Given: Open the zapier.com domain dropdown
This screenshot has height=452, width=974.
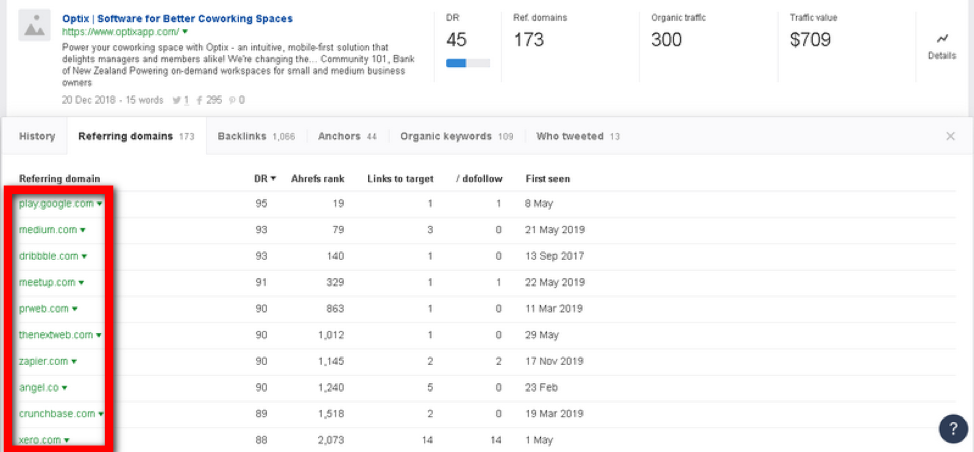Looking at the screenshot, I should (x=75, y=361).
